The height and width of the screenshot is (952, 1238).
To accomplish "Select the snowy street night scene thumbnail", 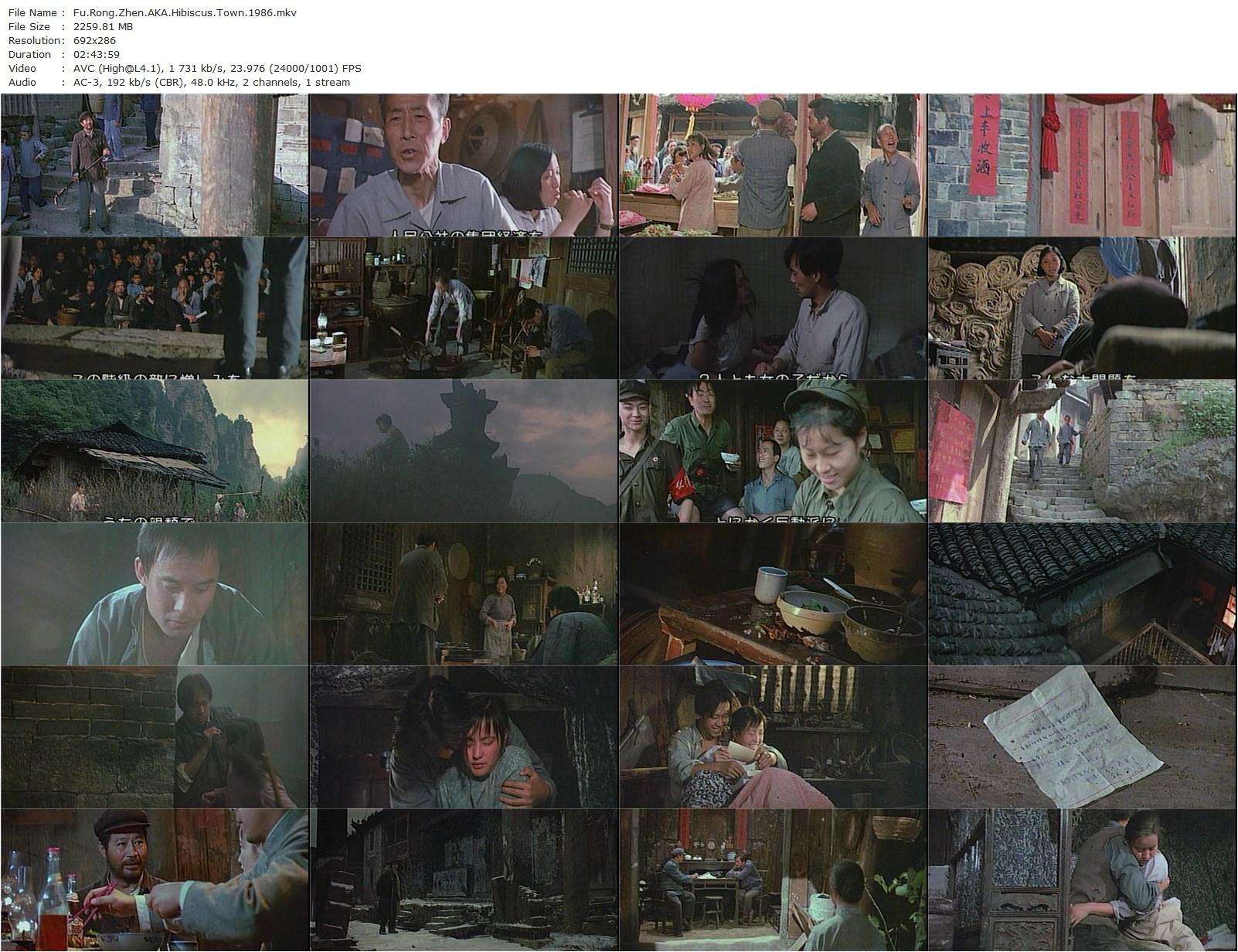I will pos(464,881).
